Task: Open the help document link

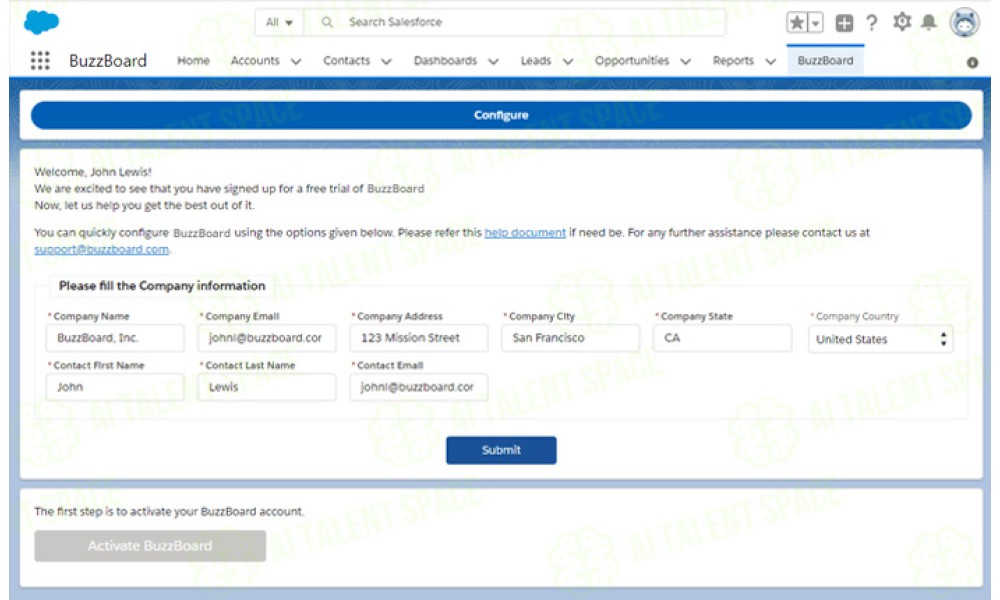Action: (x=525, y=233)
